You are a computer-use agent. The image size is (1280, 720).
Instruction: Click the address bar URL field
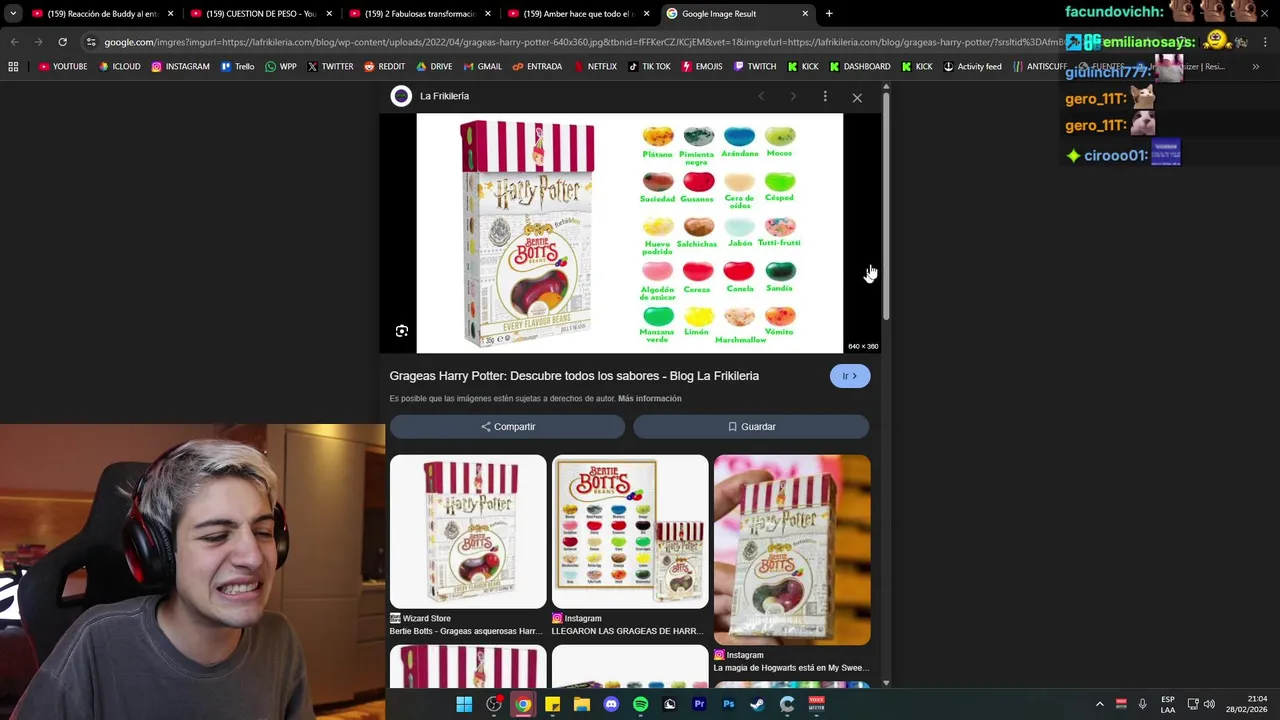click(580, 42)
